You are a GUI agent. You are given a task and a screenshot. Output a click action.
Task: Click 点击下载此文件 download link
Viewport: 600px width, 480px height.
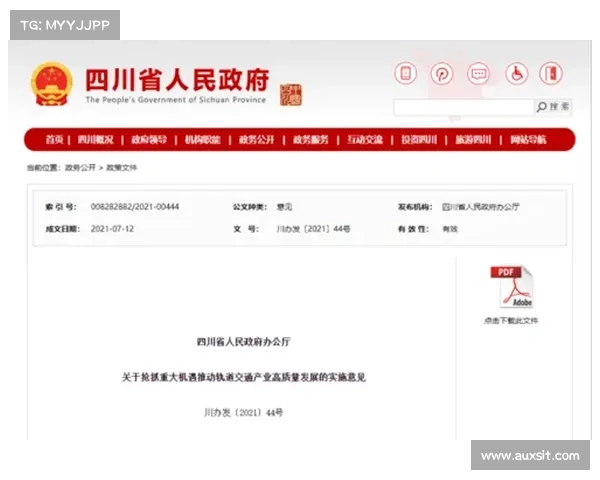511,320
